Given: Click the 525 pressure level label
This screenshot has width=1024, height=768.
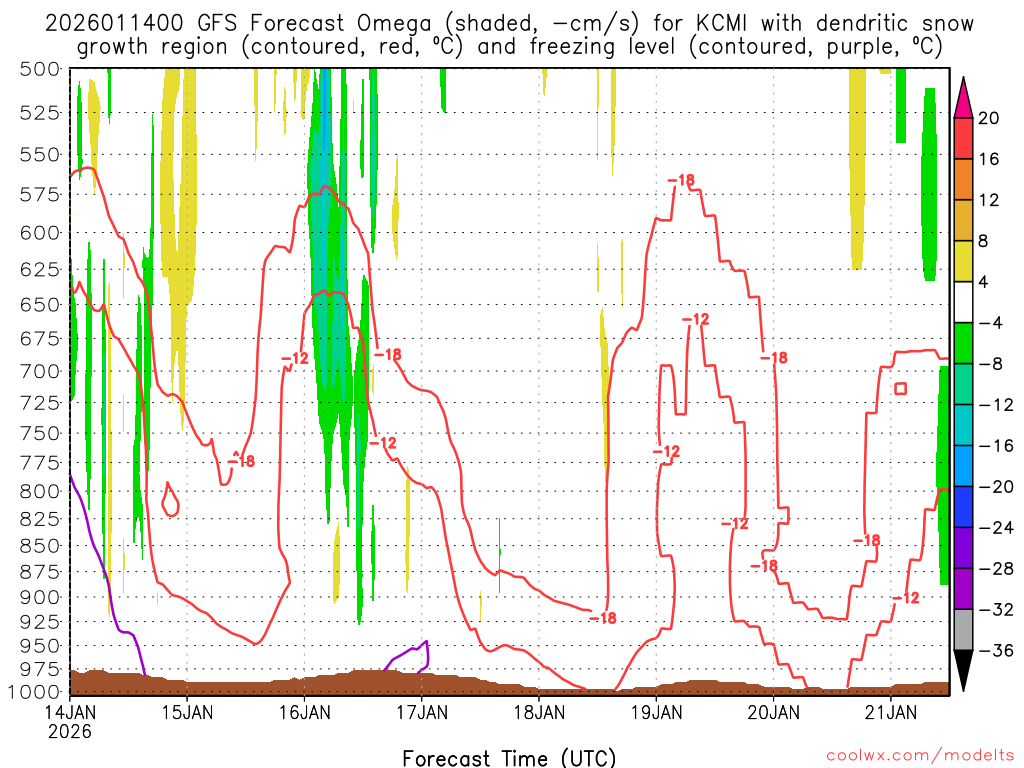Looking at the screenshot, I should [x=40, y=113].
